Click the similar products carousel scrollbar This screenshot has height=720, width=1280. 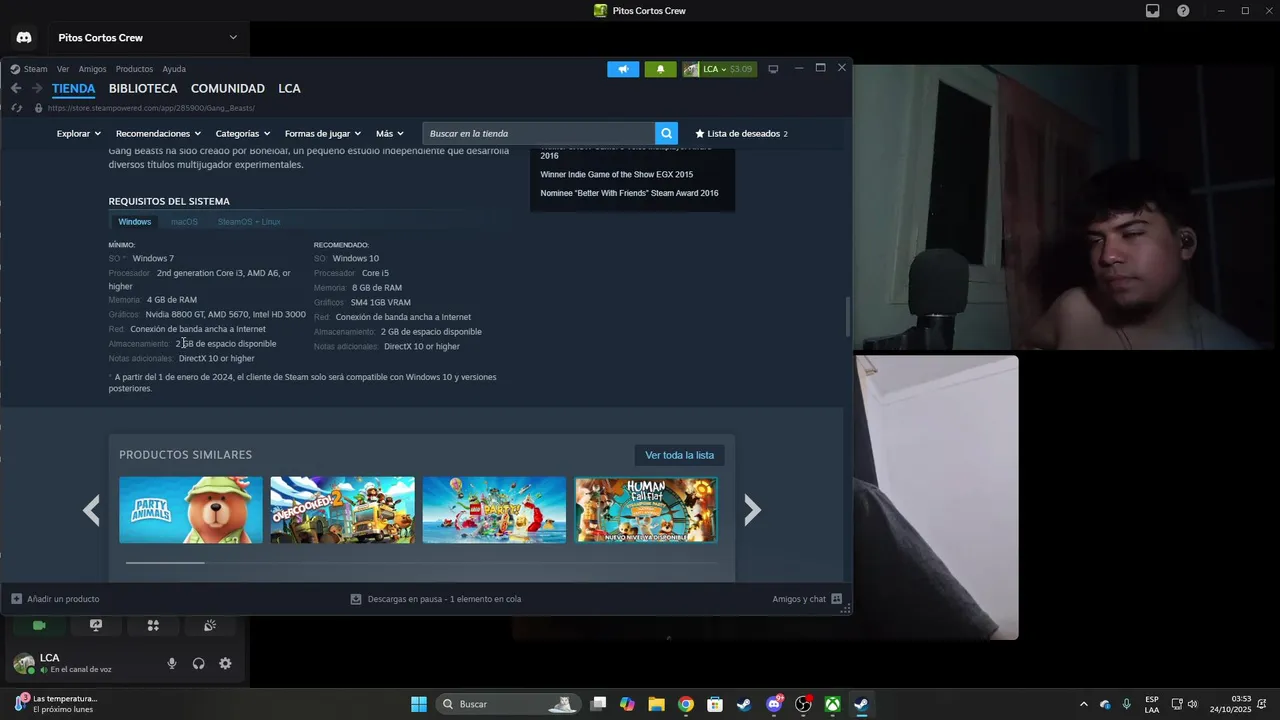point(165,563)
